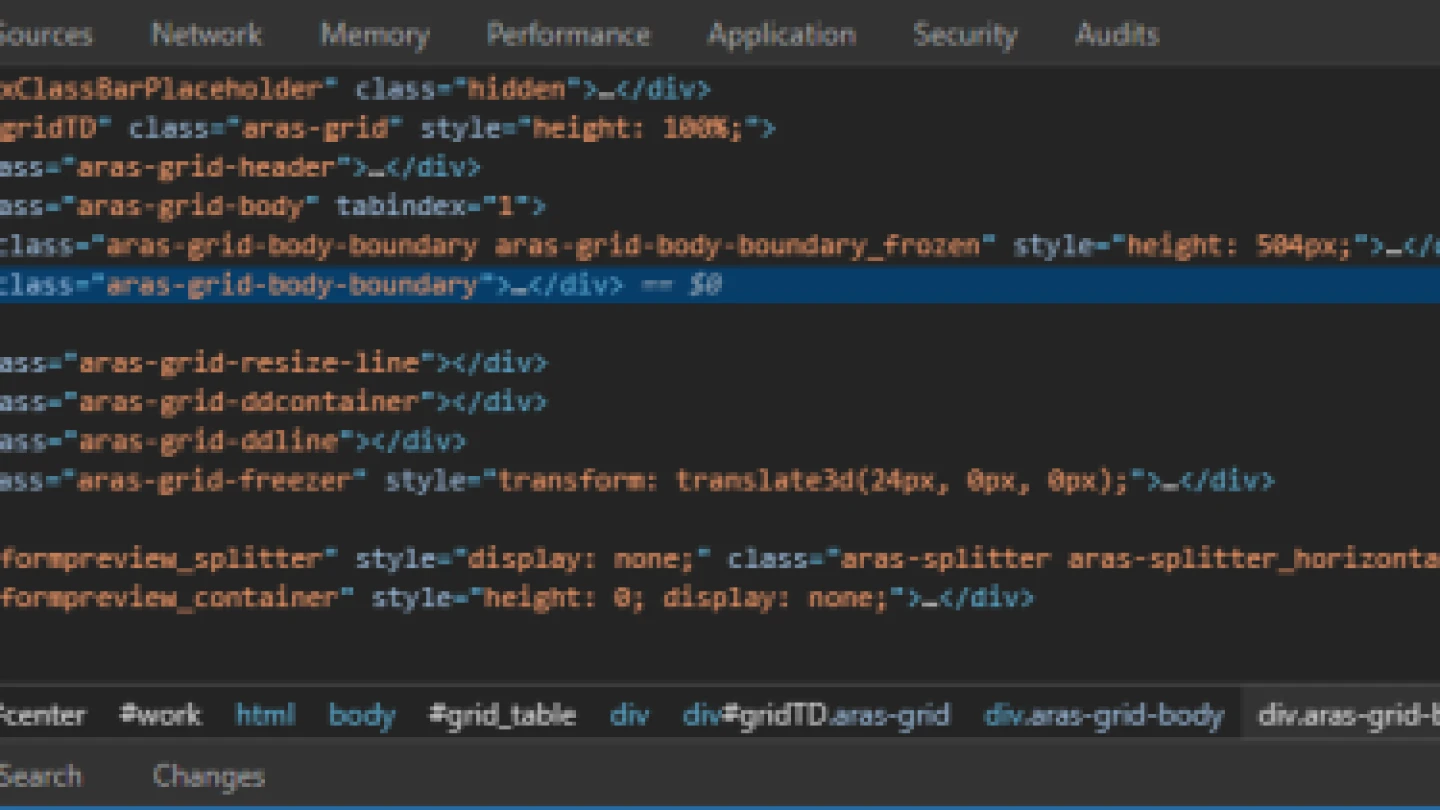
Task: Select the formpreview_splitter element line
Action: pyautogui.click(x=720, y=558)
